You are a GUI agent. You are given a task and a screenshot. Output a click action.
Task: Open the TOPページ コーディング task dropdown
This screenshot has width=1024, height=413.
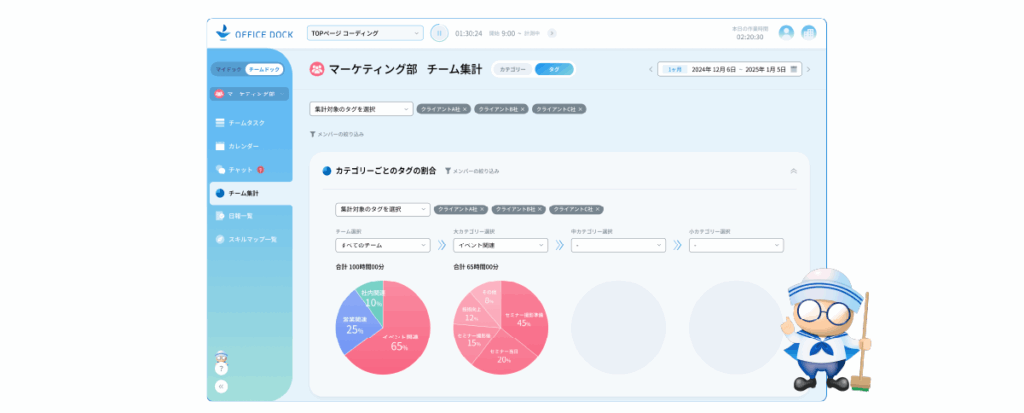point(365,33)
